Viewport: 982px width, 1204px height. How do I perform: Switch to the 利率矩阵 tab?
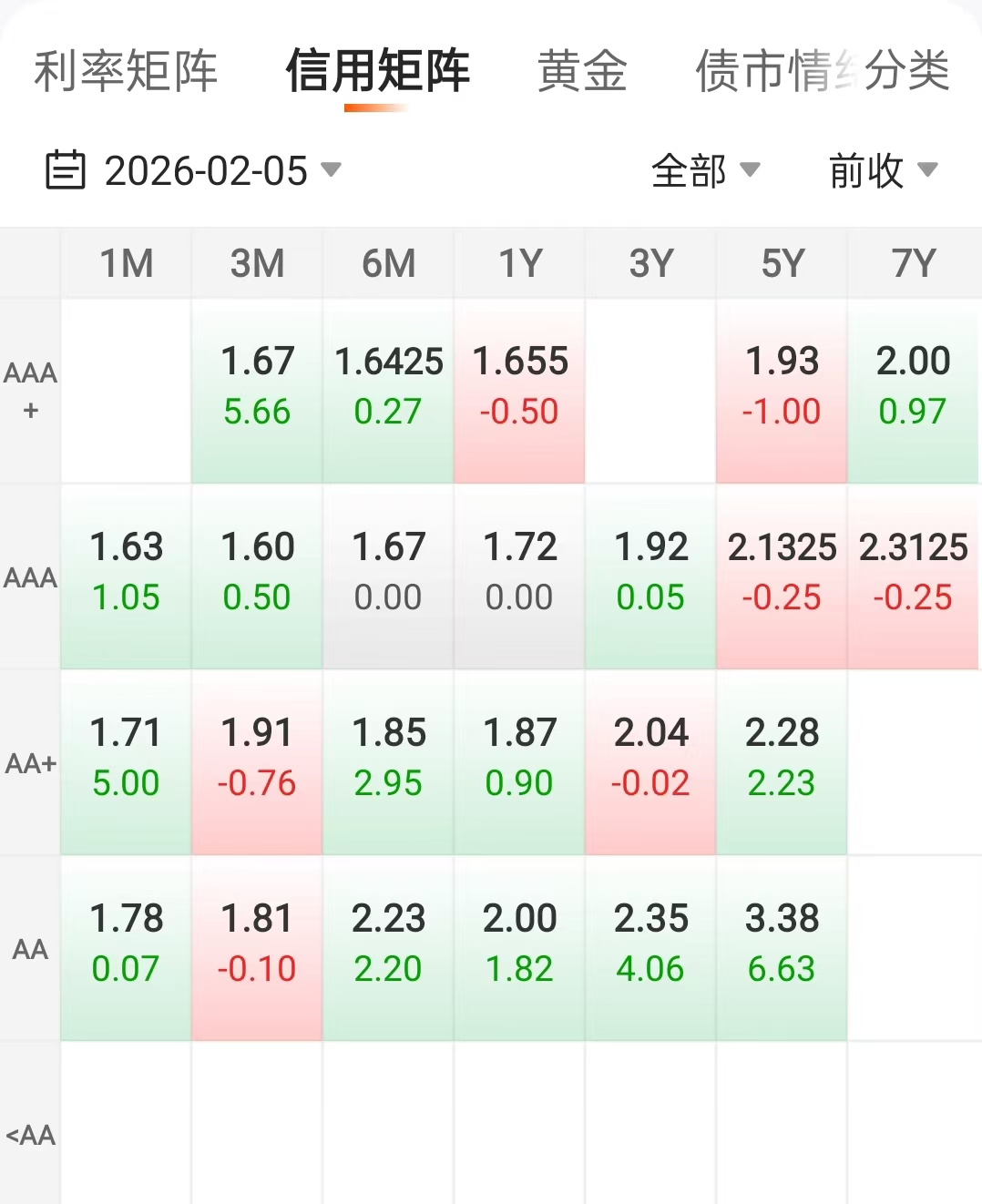[126, 71]
